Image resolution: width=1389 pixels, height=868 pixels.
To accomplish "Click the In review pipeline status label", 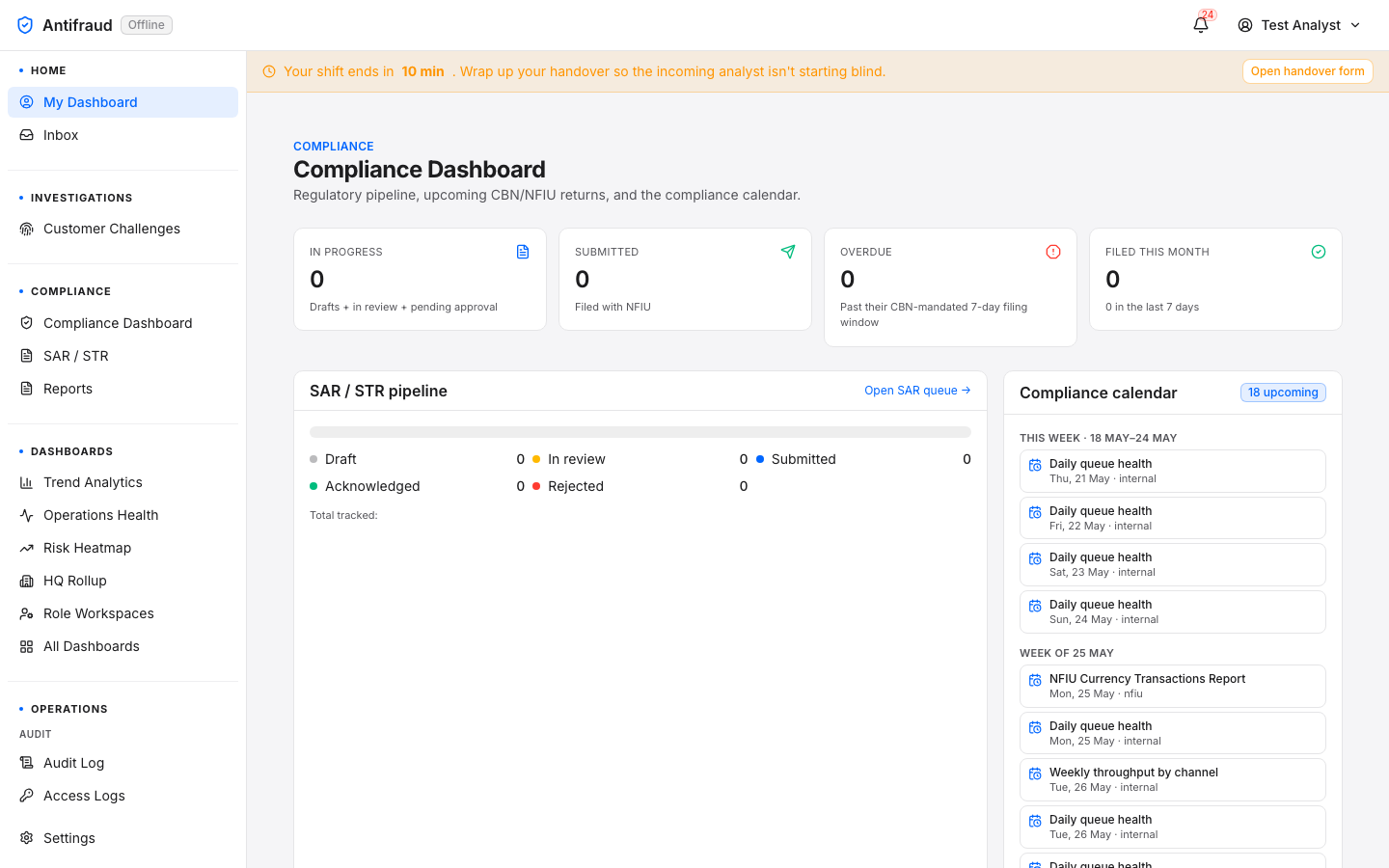I will pyautogui.click(x=577, y=459).
